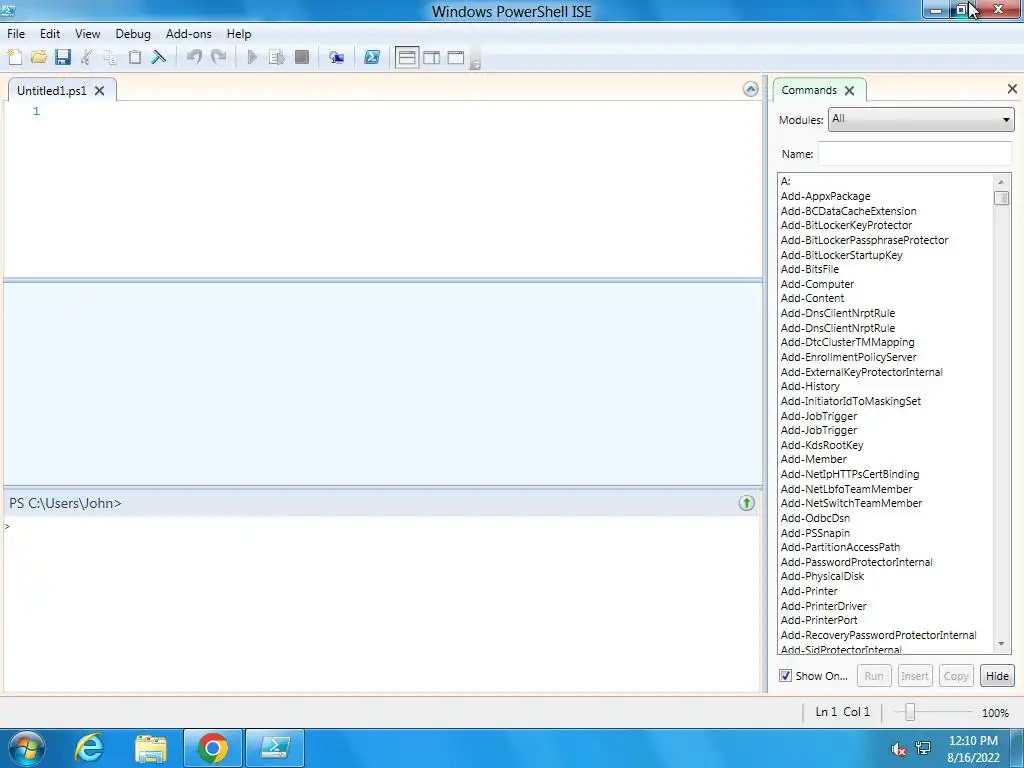Start PowerShell.exe blue console icon
This screenshot has width=1024, height=768.
coord(372,57)
